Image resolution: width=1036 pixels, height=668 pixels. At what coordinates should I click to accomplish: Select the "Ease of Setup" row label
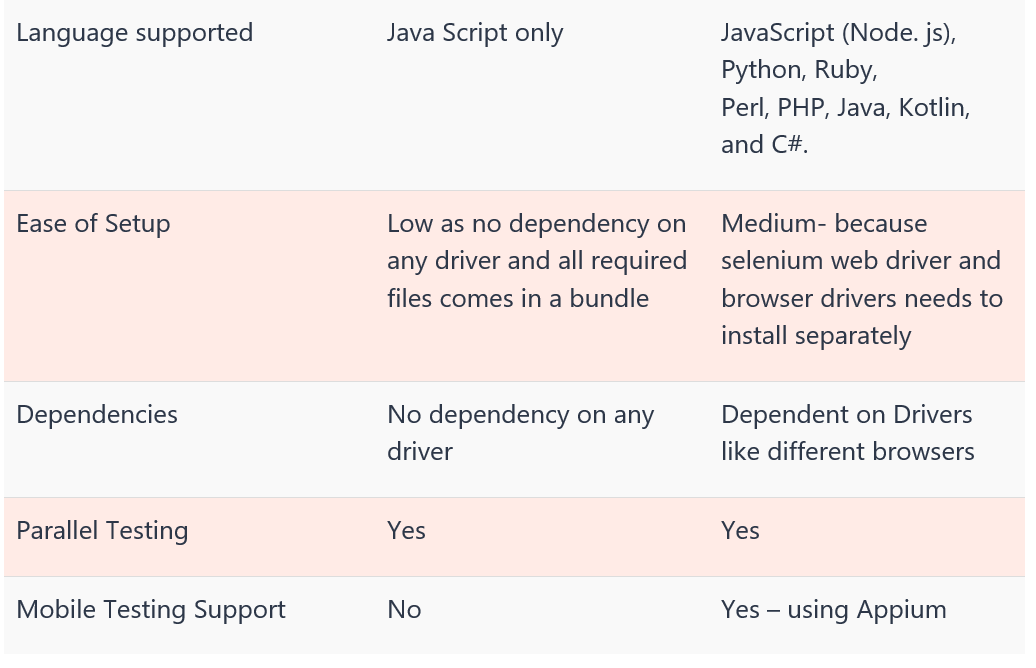(x=93, y=225)
